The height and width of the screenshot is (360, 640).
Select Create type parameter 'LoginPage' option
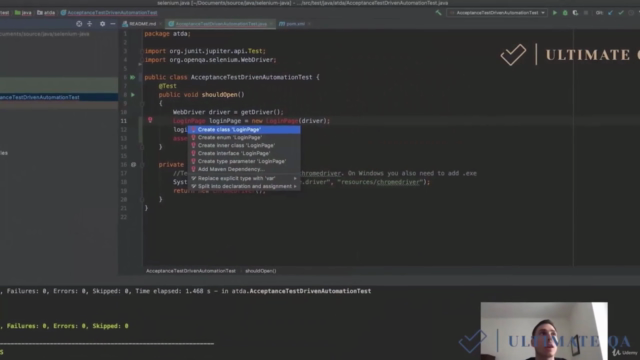(244, 161)
